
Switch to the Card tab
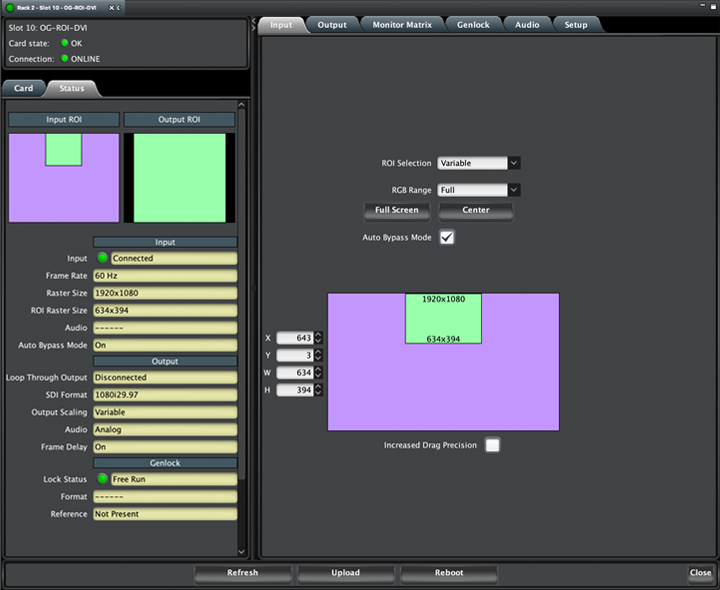coord(23,88)
